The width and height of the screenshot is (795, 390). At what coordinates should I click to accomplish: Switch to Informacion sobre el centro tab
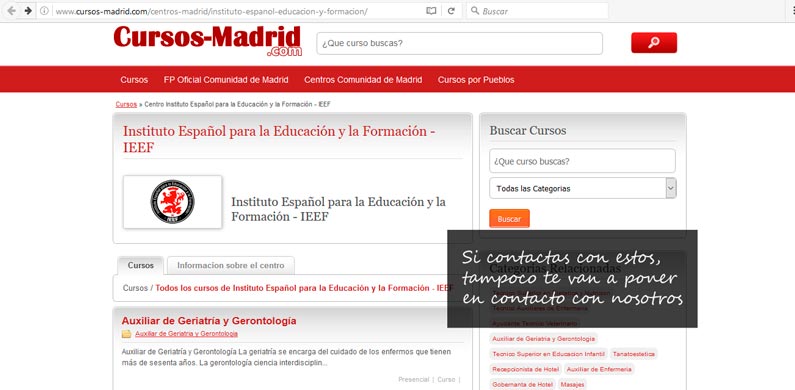[231, 265]
